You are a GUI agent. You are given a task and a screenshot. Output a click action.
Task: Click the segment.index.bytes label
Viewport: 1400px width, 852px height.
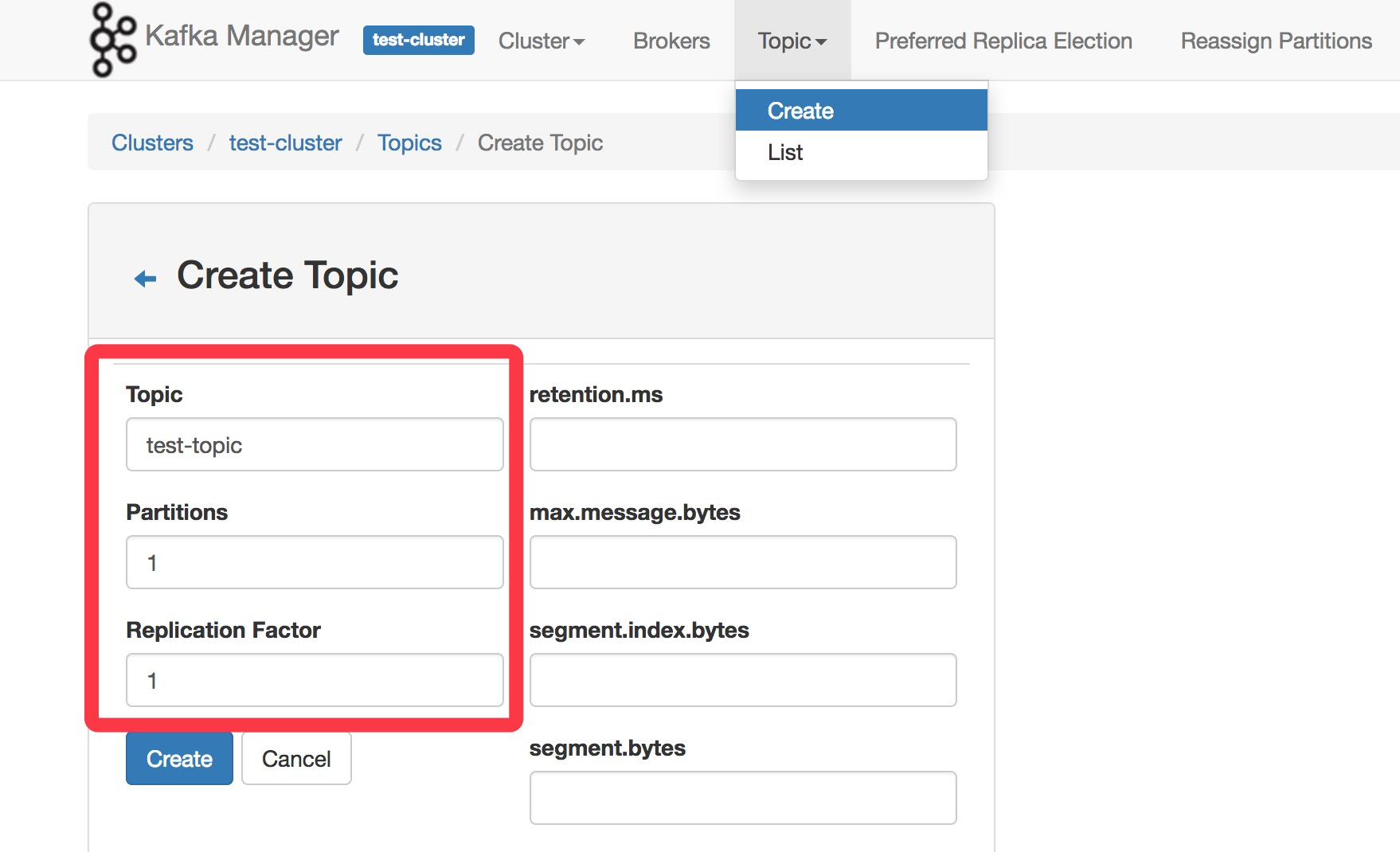(x=639, y=630)
